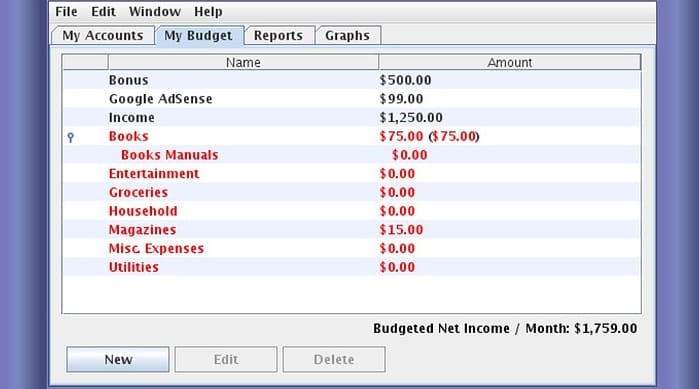
Task: Click the Delete button
Action: tap(334, 360)
